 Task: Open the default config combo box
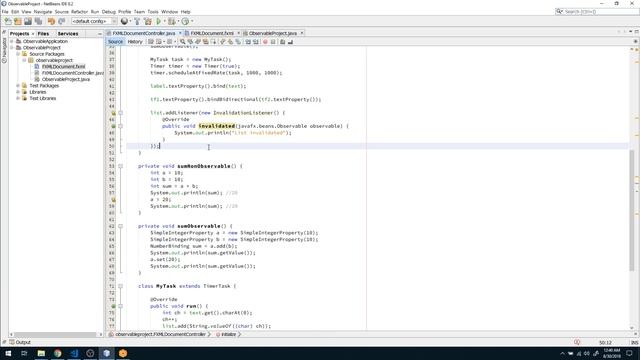94,21
